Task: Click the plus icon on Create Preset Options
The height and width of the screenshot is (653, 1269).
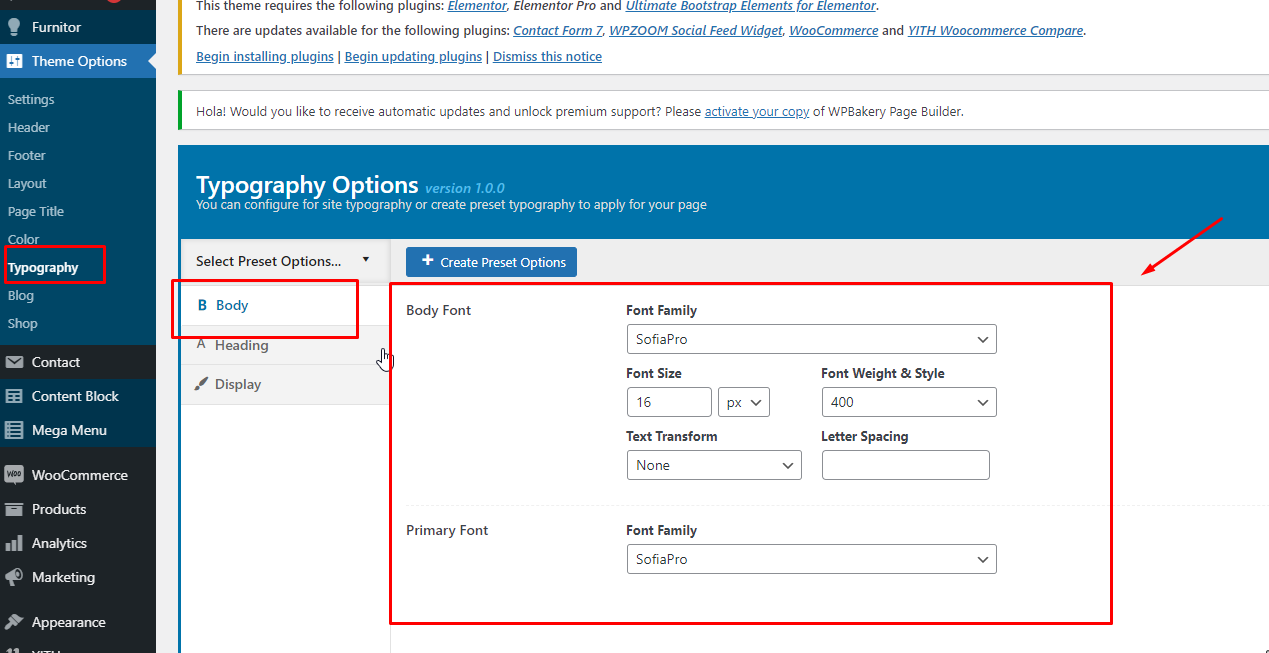Action: coord(428,261)
